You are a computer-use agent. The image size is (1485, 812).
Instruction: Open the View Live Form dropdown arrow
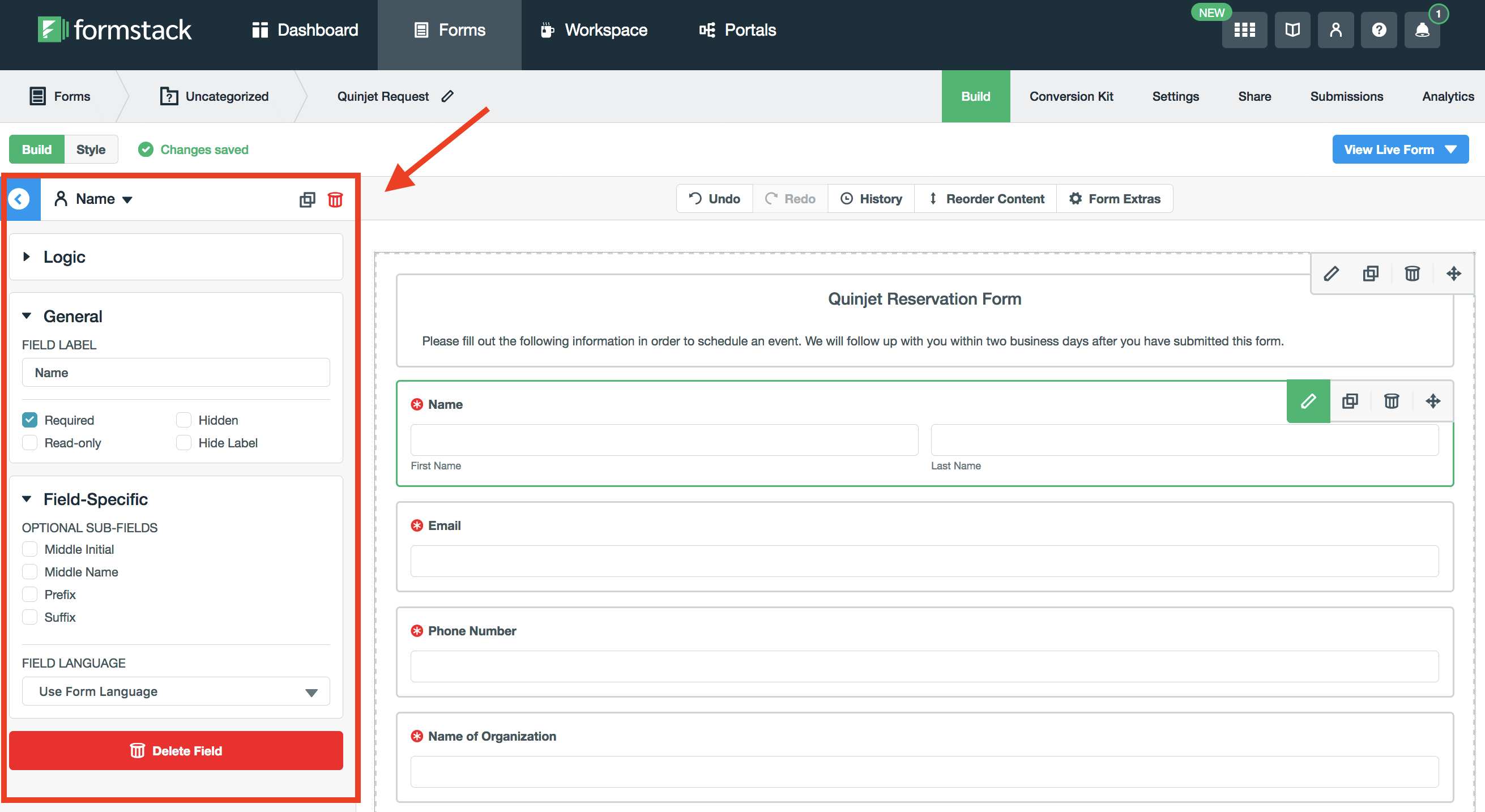pos(1450,150)
